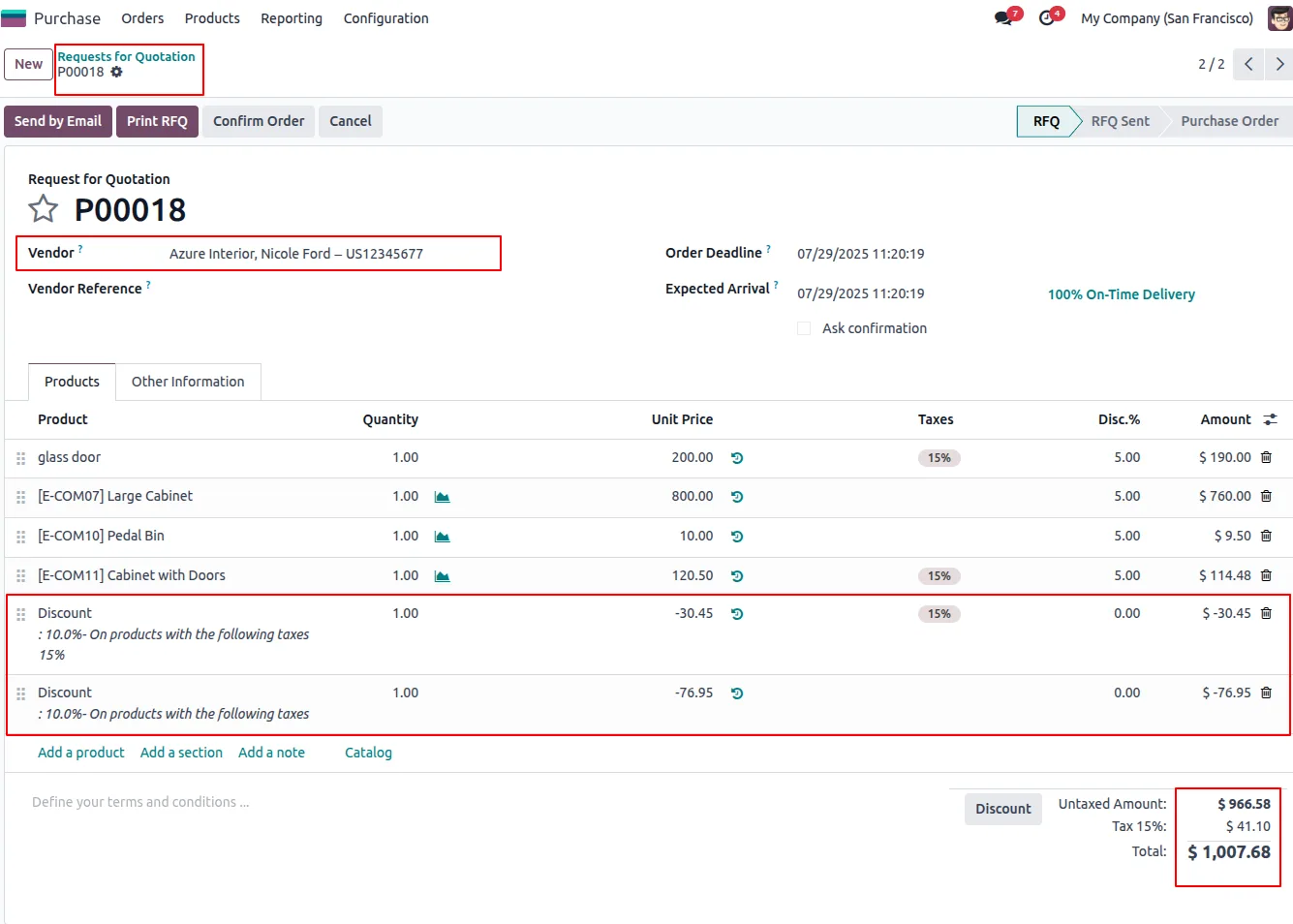Create a New record
This screenshot has height=924, width=1293.
(x=29, y=64)
